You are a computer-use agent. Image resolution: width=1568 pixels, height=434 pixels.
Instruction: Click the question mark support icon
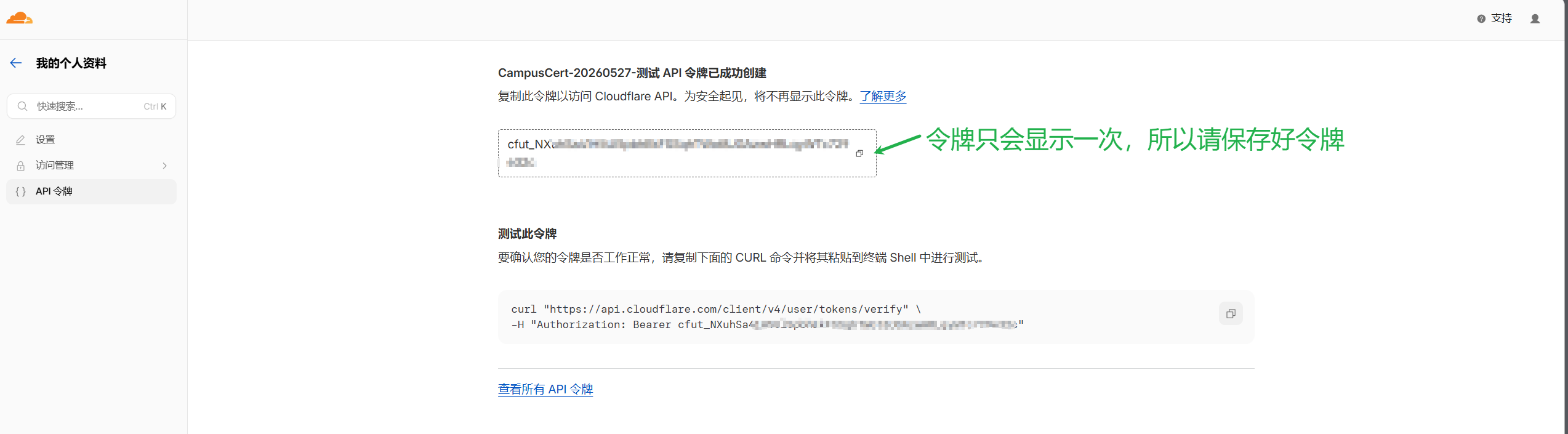tap(1481, 19)
